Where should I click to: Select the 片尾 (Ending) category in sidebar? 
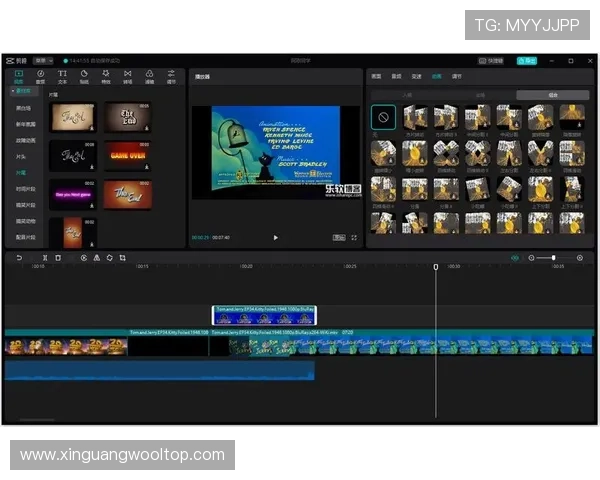point(22,172)
